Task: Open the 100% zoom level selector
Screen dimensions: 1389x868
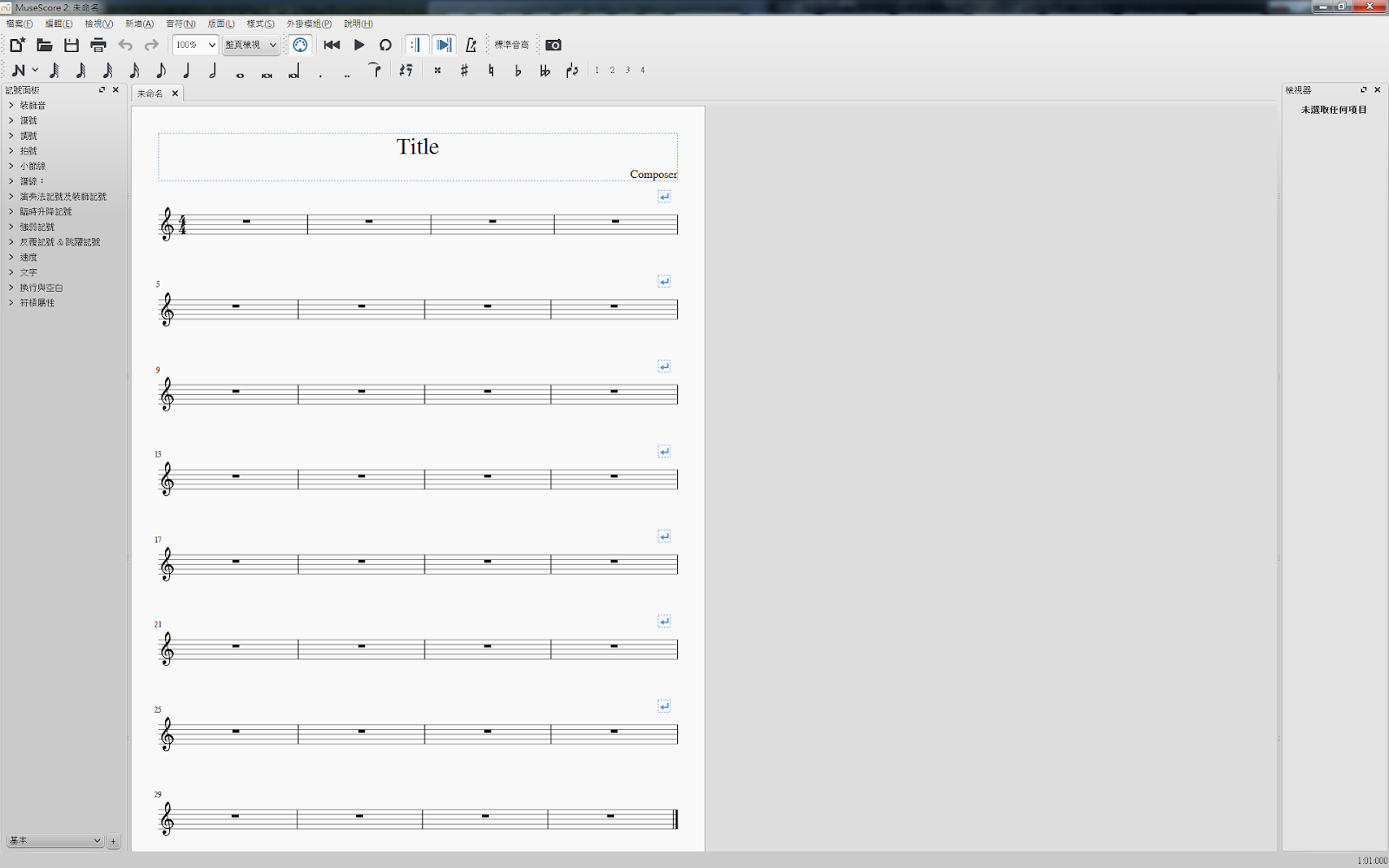Action: coord(194,44)
